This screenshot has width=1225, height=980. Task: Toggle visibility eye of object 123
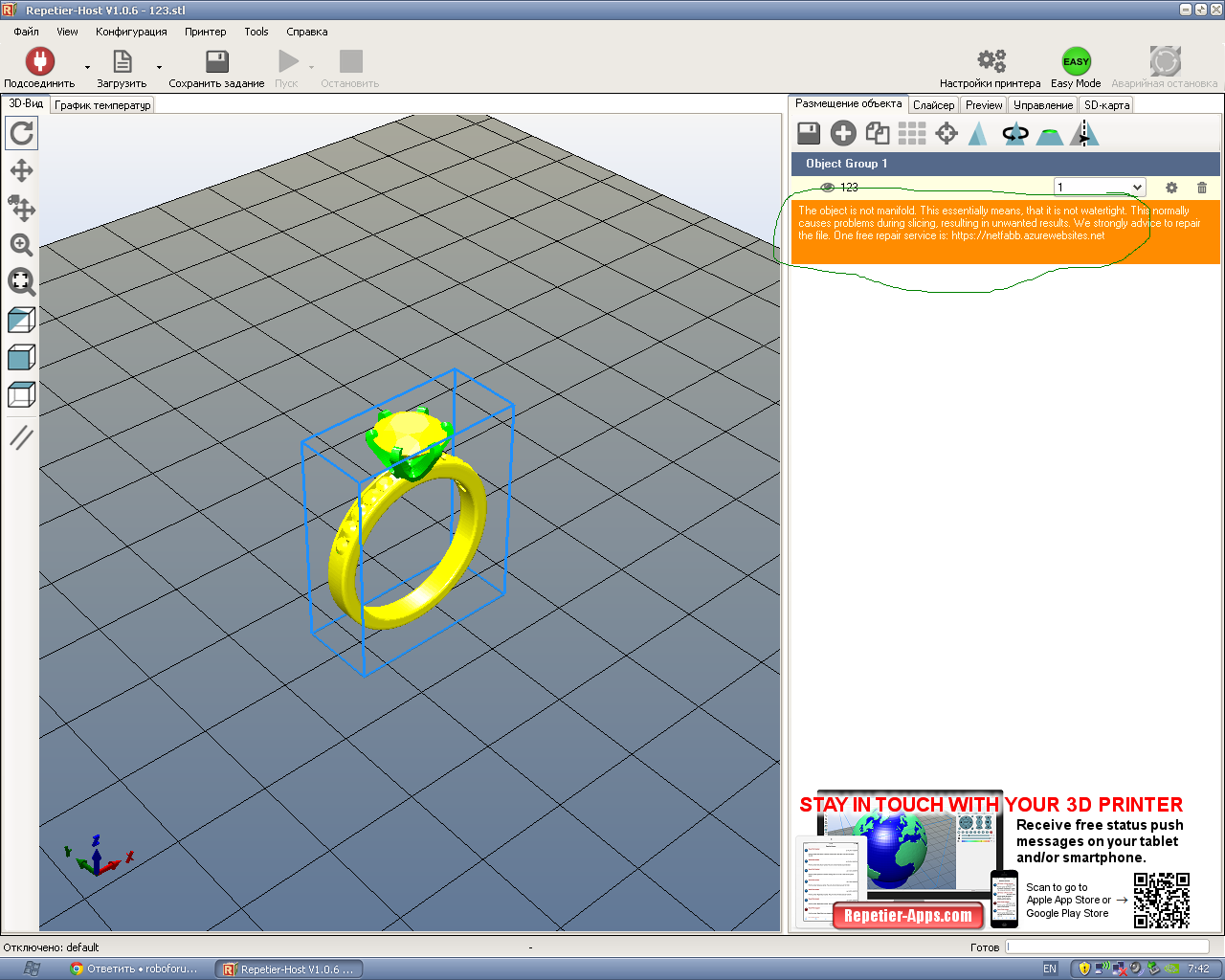[828, 188]
